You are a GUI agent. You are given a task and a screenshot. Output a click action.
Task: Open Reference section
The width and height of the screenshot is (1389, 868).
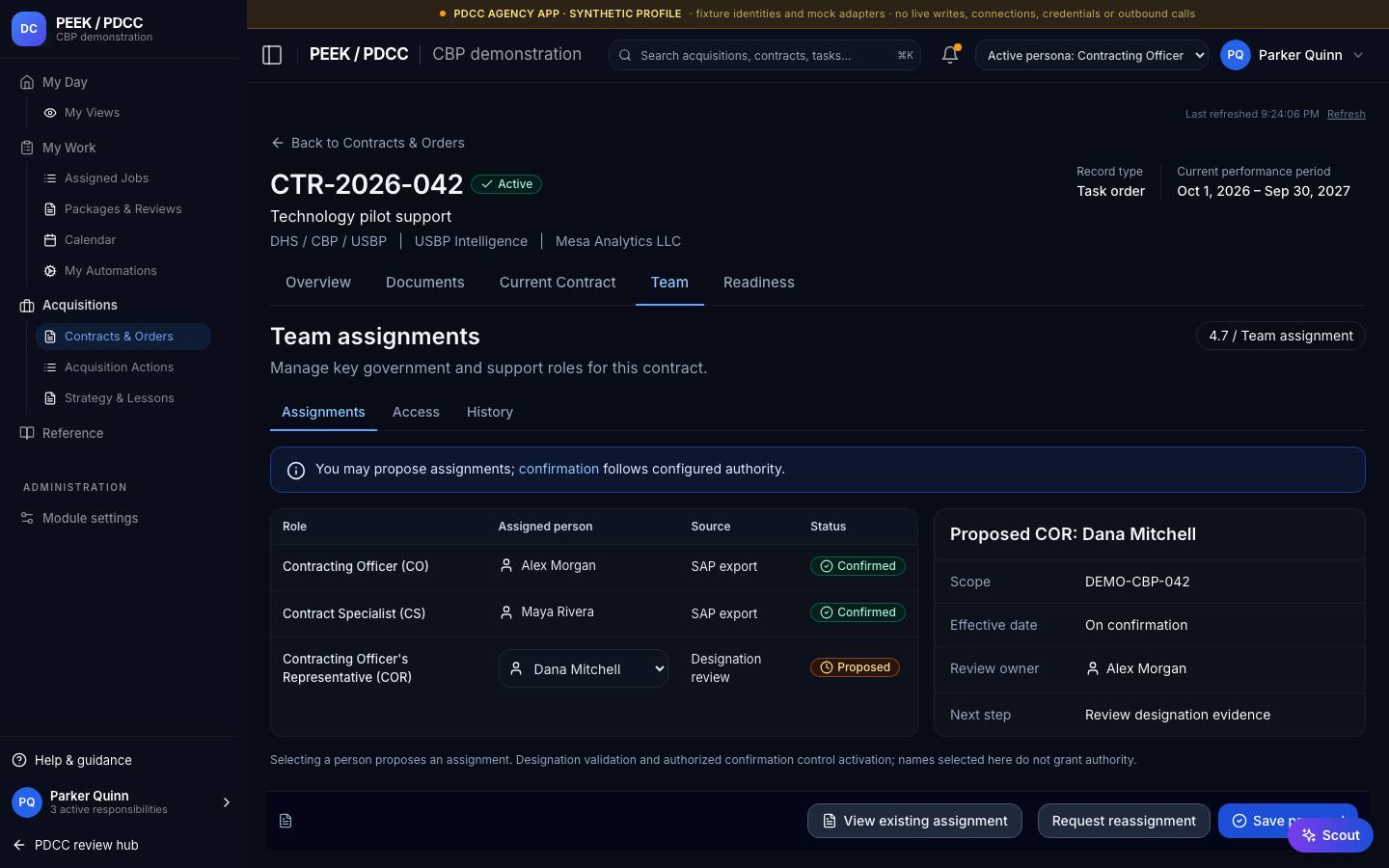pyautogui.click(x=72, y=433)
